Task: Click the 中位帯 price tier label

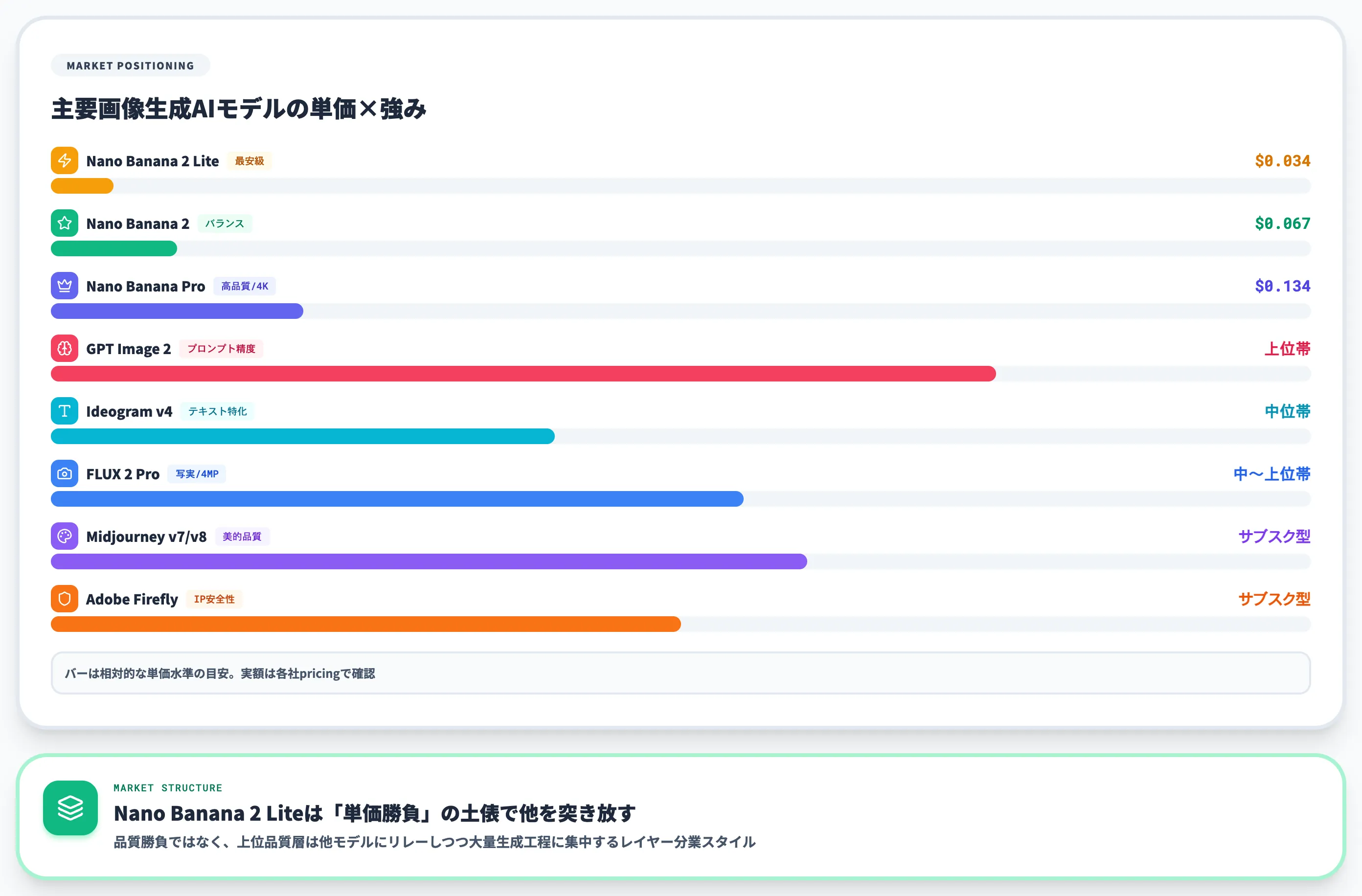Action: pyautogui.click(x=1288, y=411)
